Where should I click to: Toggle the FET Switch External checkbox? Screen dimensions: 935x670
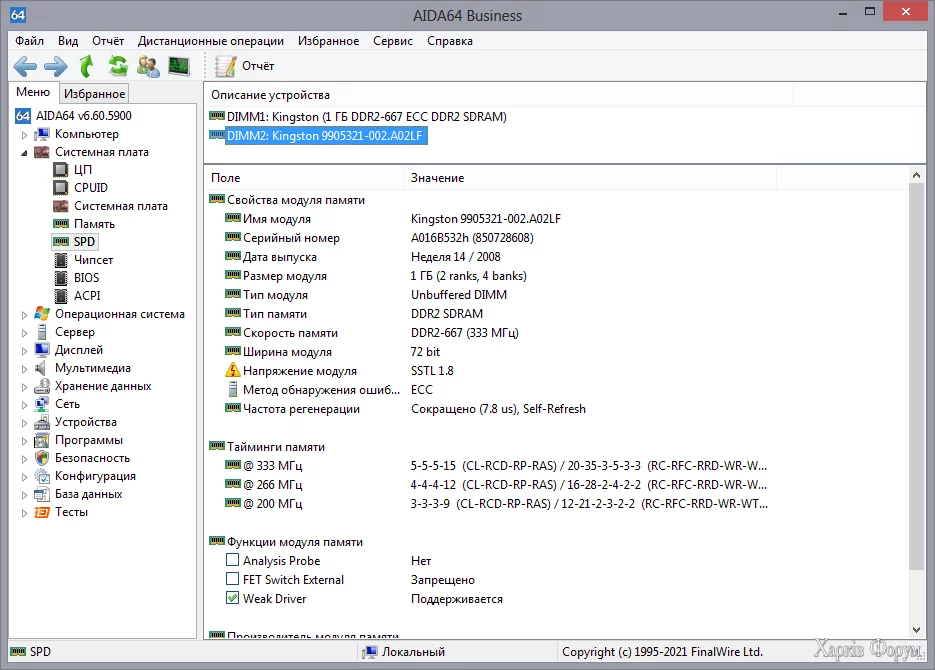pyautogui.click(x=233, y=580)
